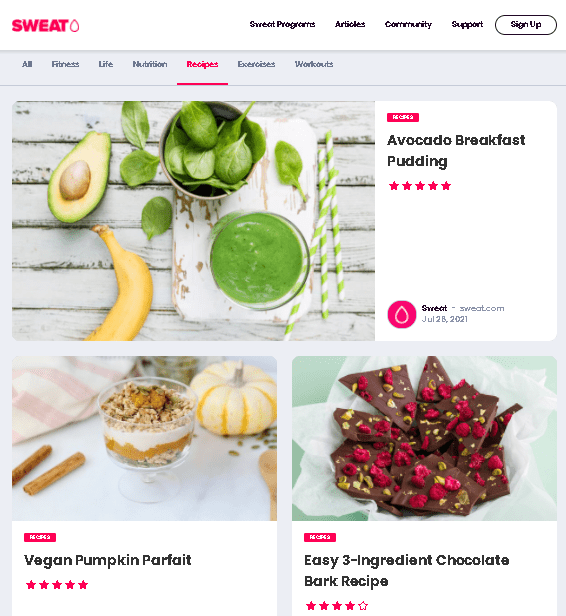Screen dimensions: 566x616
Task: Click the Recipe tag above Chocolate Bark Recipe
Action: (320, 537)
